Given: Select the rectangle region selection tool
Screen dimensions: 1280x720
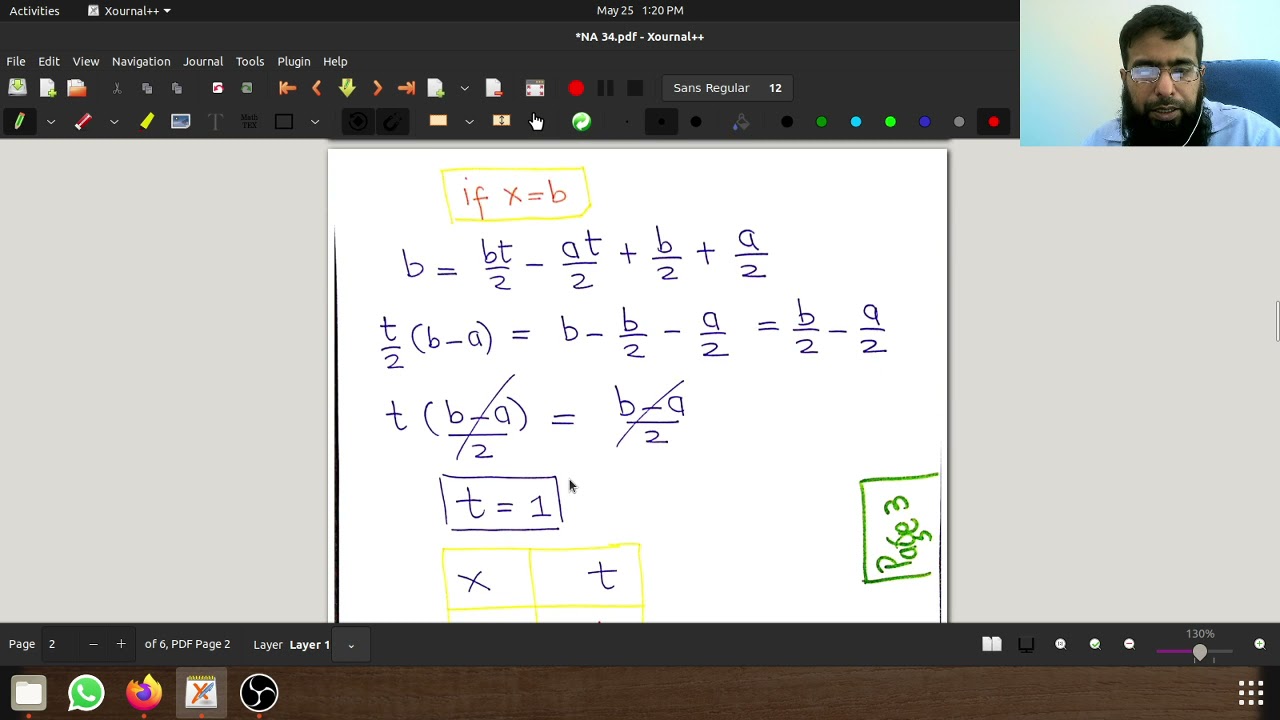Looking at the screenshot, I should click(438, 122).
